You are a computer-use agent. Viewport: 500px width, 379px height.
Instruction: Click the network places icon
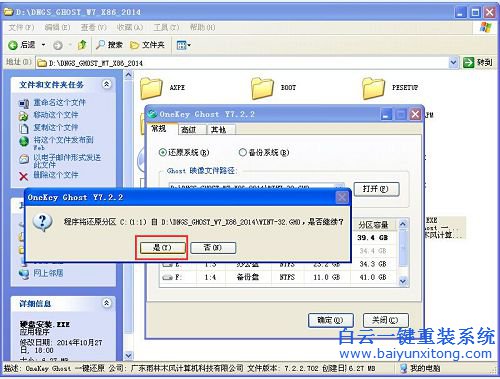point(24,274)
